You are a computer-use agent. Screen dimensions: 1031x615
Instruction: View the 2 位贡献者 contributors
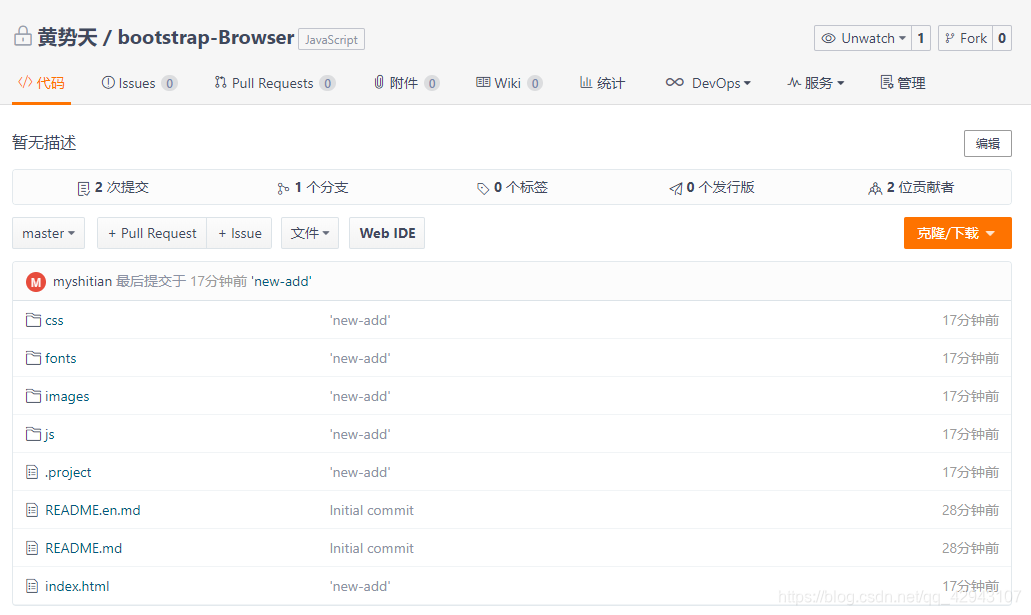click(x=911, y=187)
